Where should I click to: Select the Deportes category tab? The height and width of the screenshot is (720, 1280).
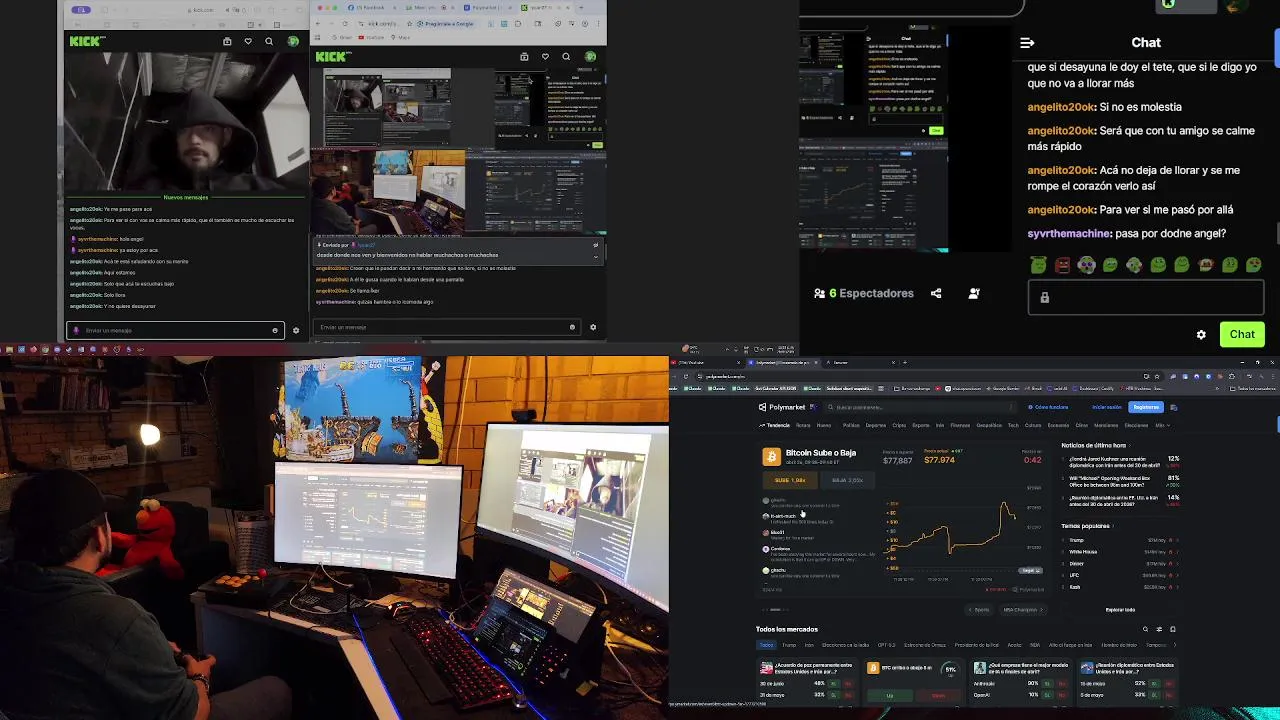coord(876,425)
